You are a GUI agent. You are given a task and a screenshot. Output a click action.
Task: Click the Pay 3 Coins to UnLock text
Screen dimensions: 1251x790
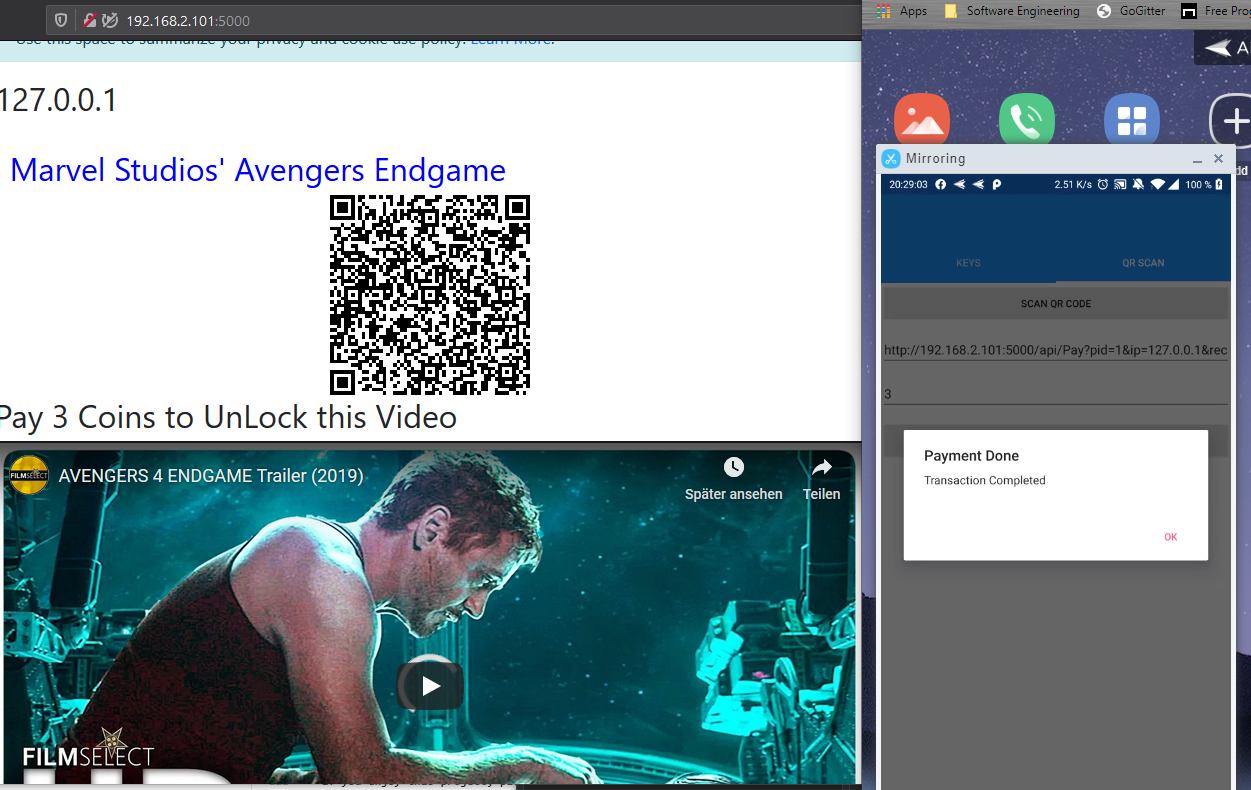(x=227, y=416)
